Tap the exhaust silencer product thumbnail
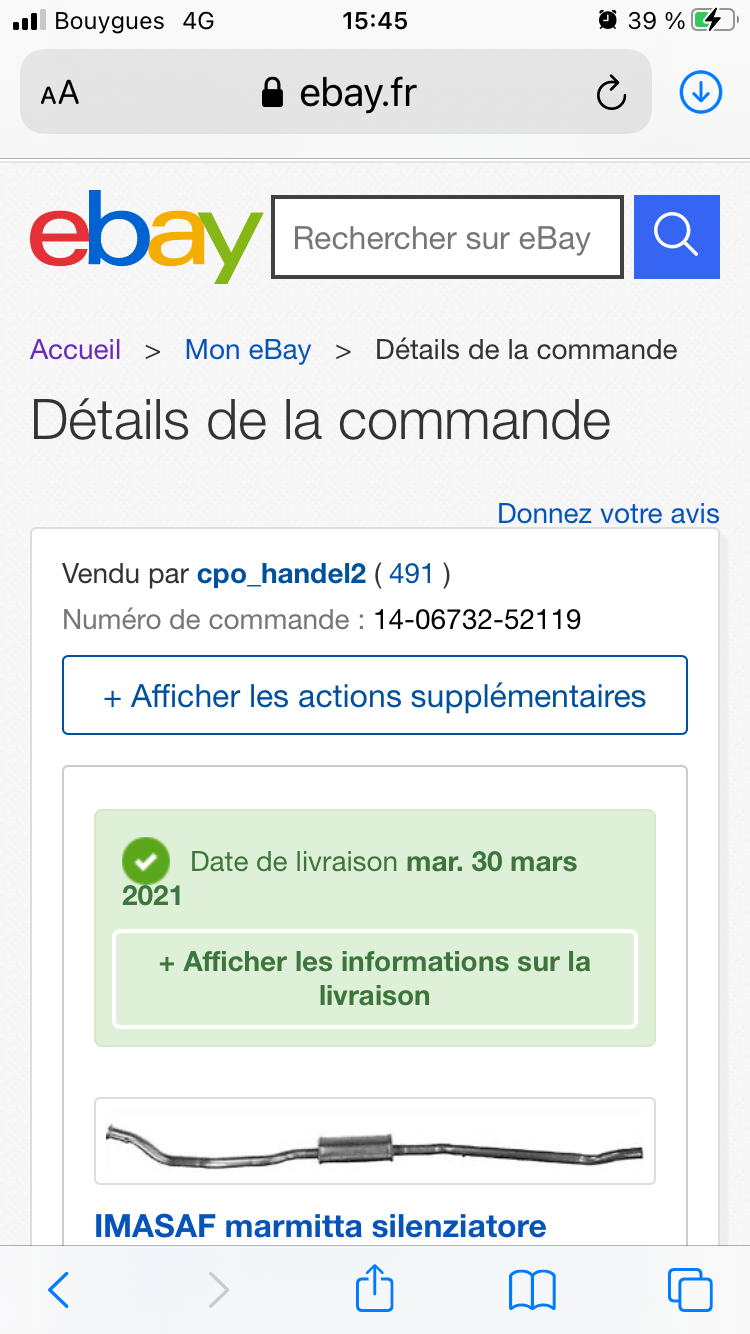 coord(375,1141)
